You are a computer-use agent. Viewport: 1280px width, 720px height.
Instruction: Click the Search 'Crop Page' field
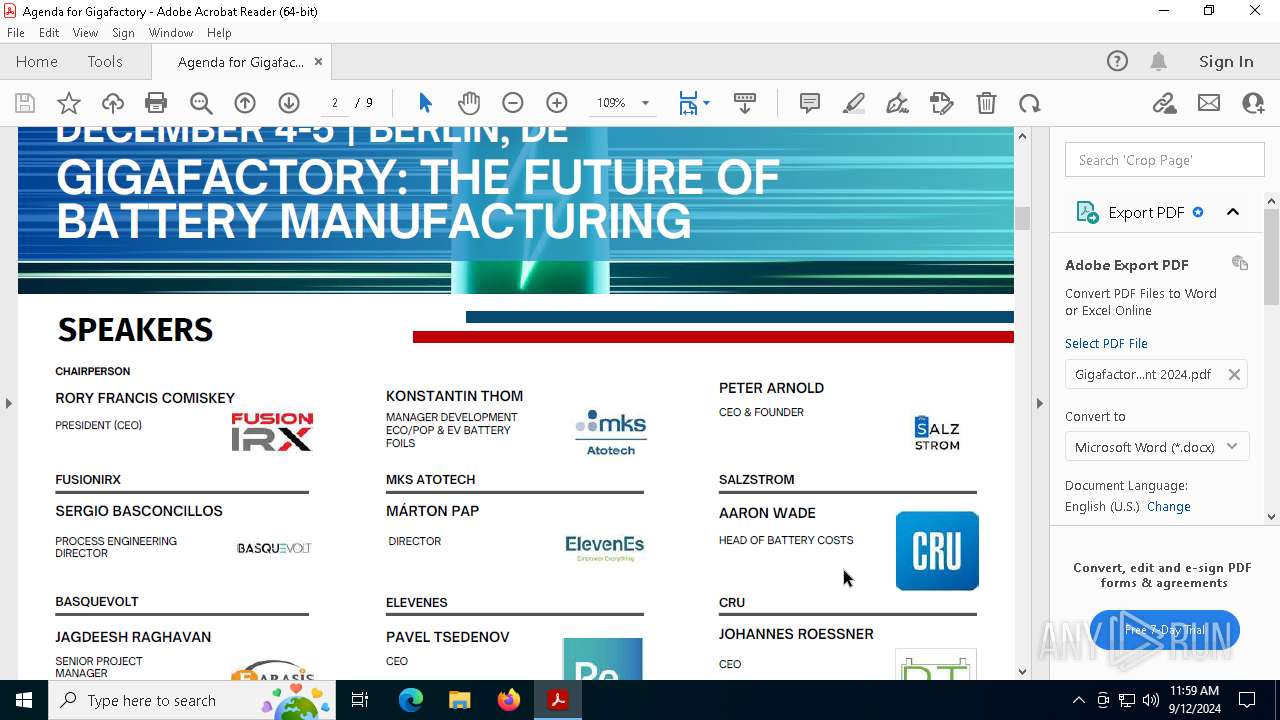1165,160
